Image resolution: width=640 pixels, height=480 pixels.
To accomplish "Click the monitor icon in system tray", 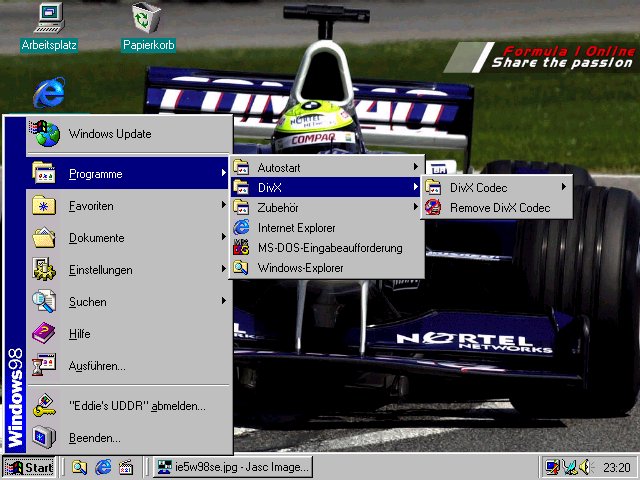I will tap(552, 467).
